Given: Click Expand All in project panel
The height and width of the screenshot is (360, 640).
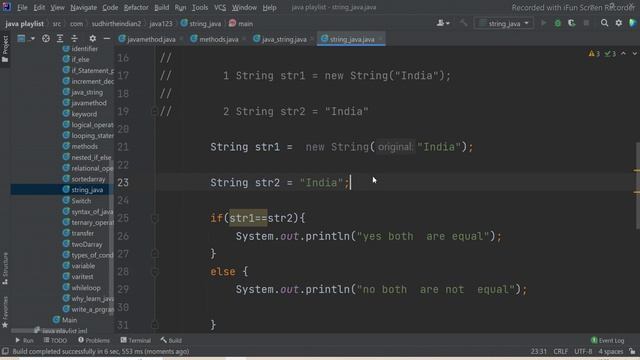Looking at the screenshot, I should 60,38.
